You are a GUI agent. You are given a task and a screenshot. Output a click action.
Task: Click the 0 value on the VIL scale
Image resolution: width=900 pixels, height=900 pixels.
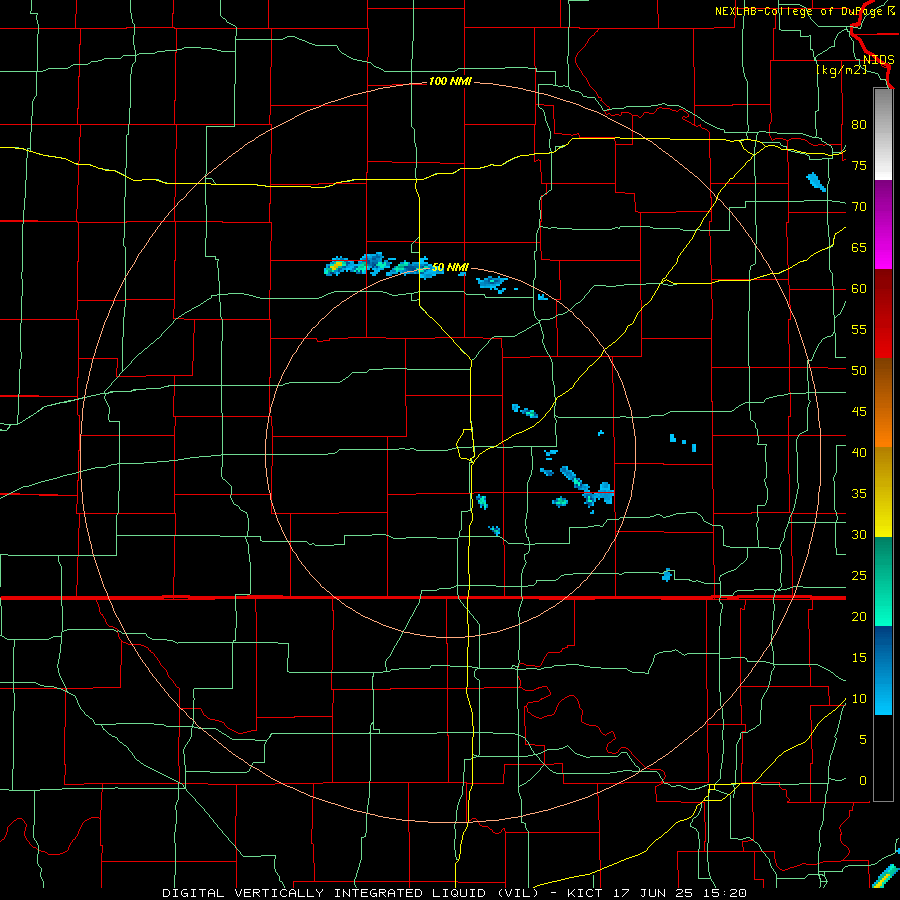(x=863, y=781)
